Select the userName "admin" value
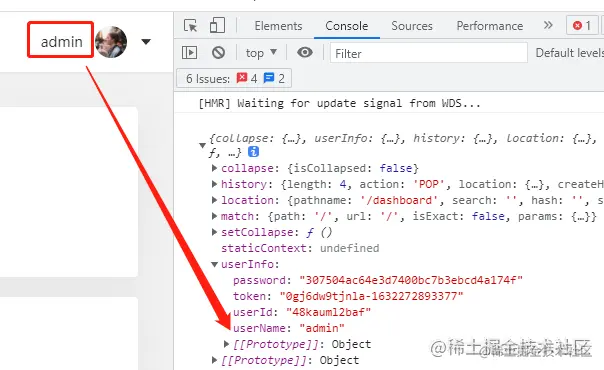The height and width of the screenshot is (370, 604). (x=322, y=328)
